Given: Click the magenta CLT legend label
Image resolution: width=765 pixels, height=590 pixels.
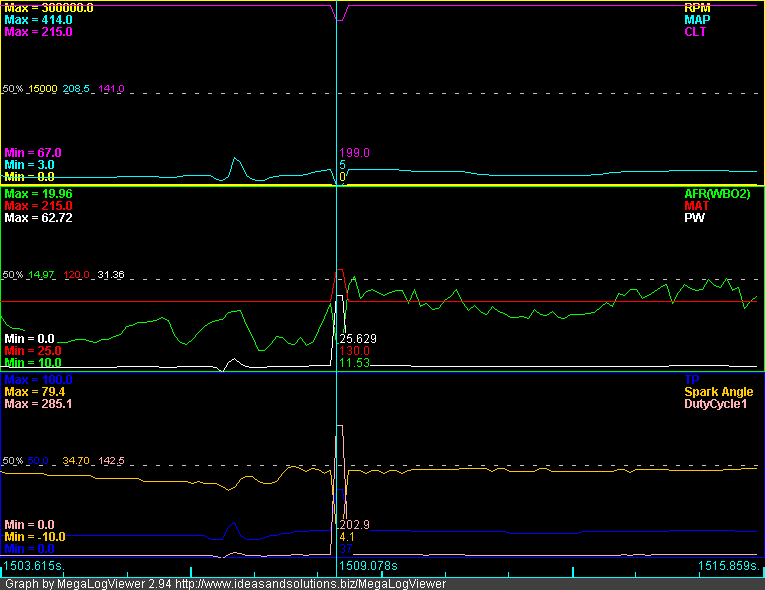Looking at the screenshot, I should tap(695, 32).
